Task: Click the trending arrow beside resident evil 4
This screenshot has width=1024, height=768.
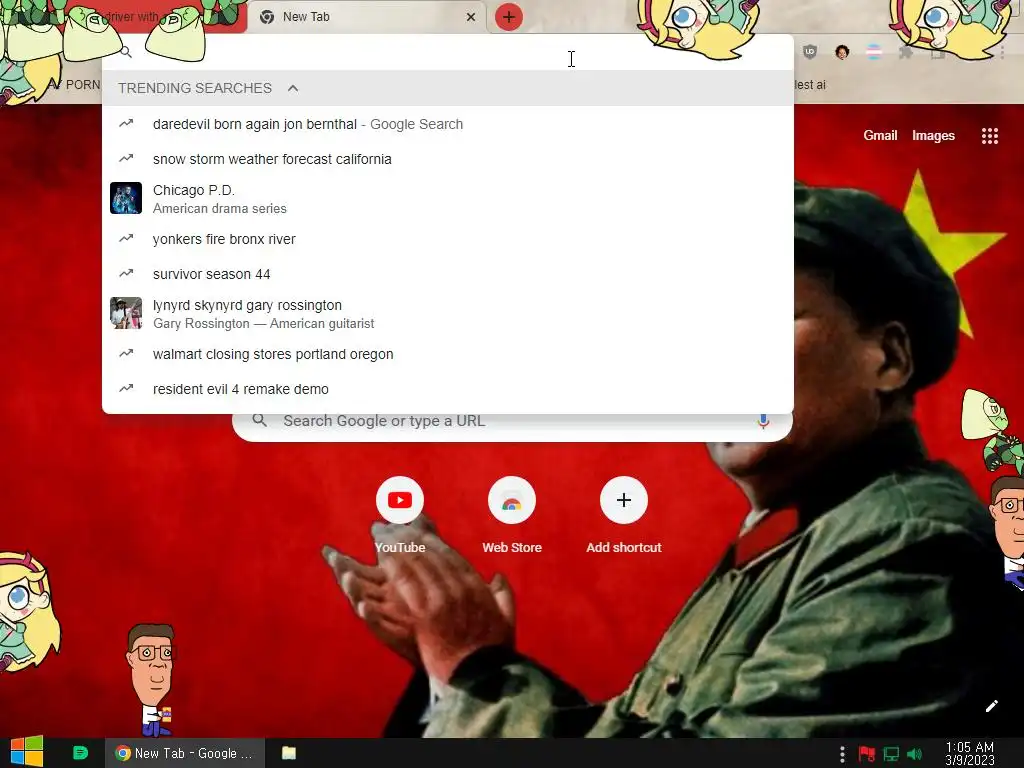Action: point(126,388)
